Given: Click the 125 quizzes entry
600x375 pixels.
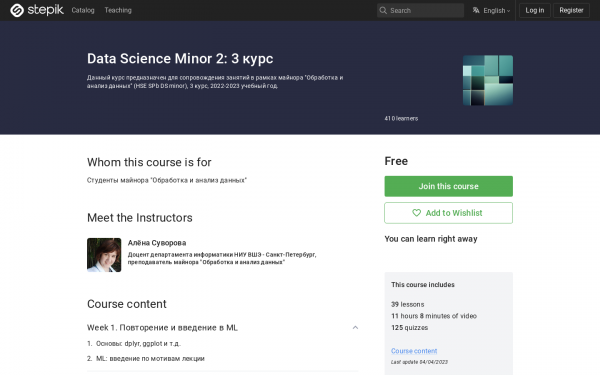Looking at the screenshot, I should (x=409, y=328).
